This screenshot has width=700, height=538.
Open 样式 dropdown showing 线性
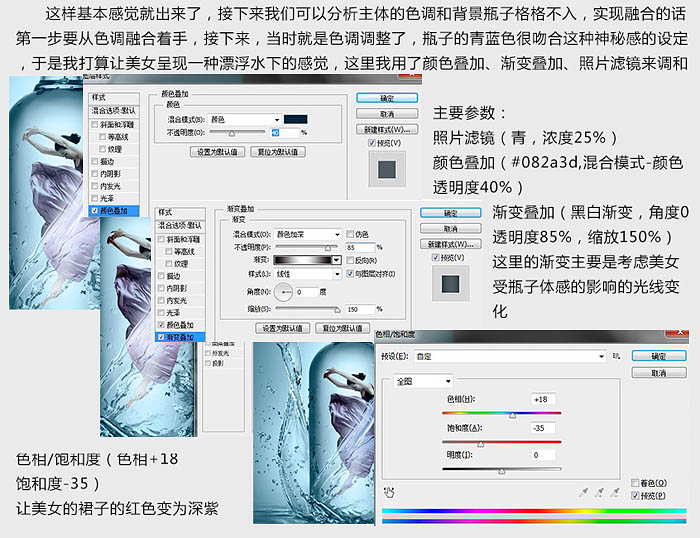coord(308,274)
